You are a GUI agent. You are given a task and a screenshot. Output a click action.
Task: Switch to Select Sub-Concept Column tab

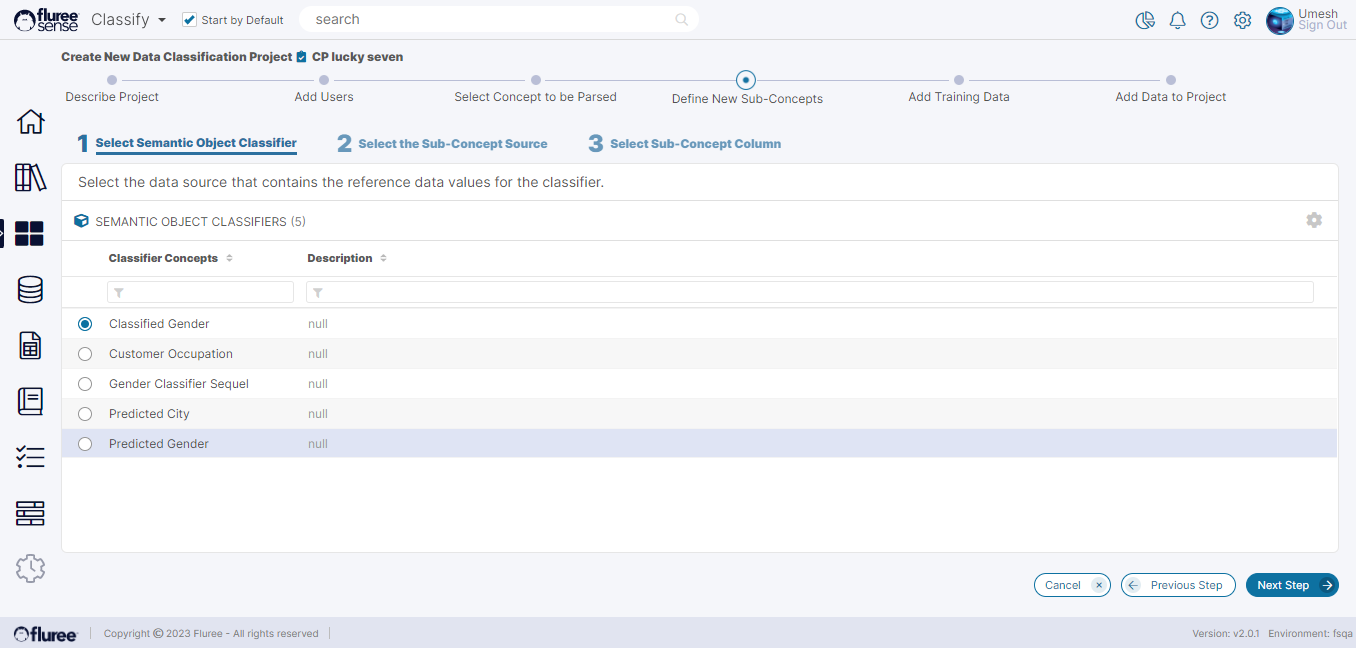coord(695,144)
